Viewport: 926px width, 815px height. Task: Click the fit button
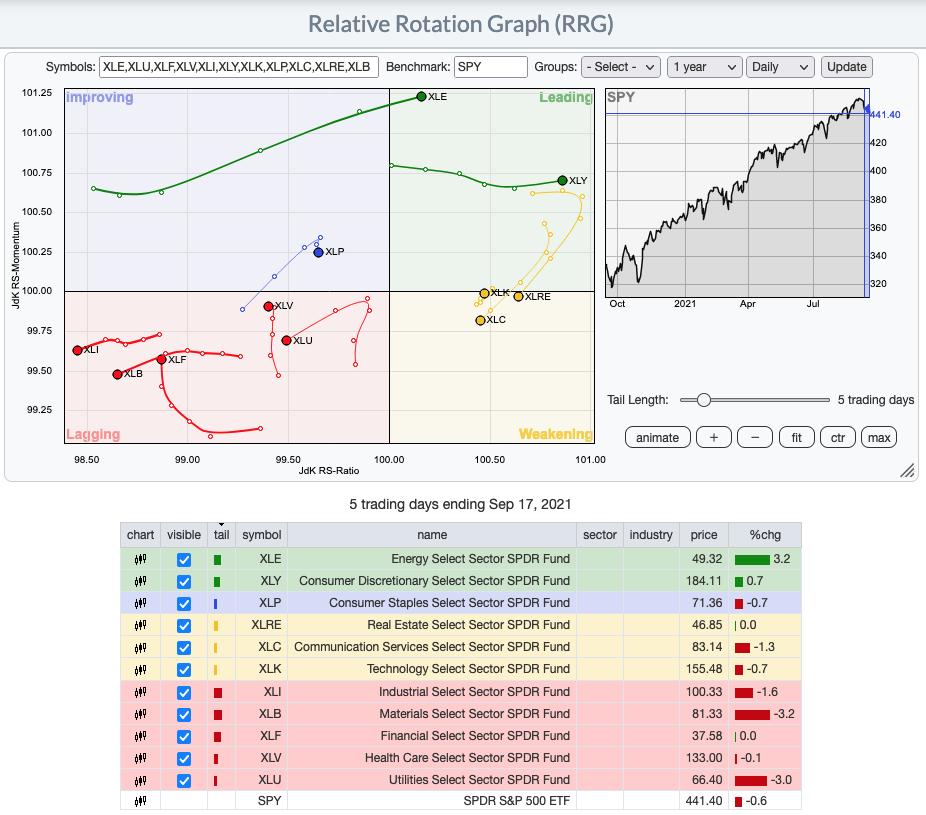(797, 438)
